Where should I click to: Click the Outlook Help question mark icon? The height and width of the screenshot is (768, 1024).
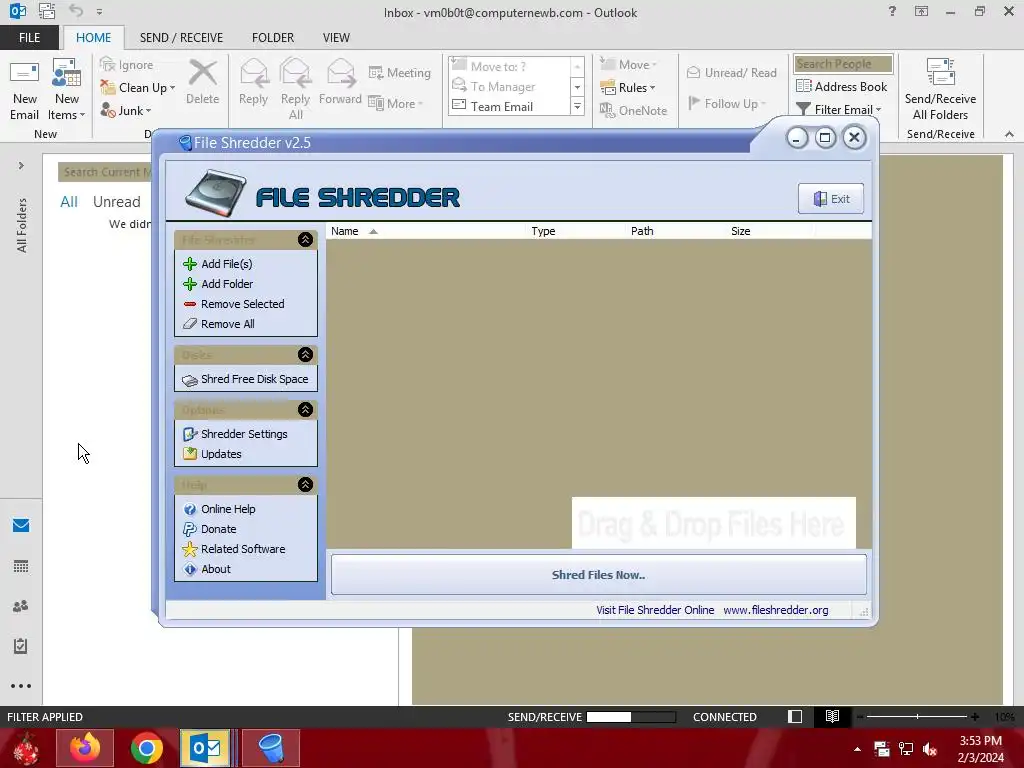(892, 11)
